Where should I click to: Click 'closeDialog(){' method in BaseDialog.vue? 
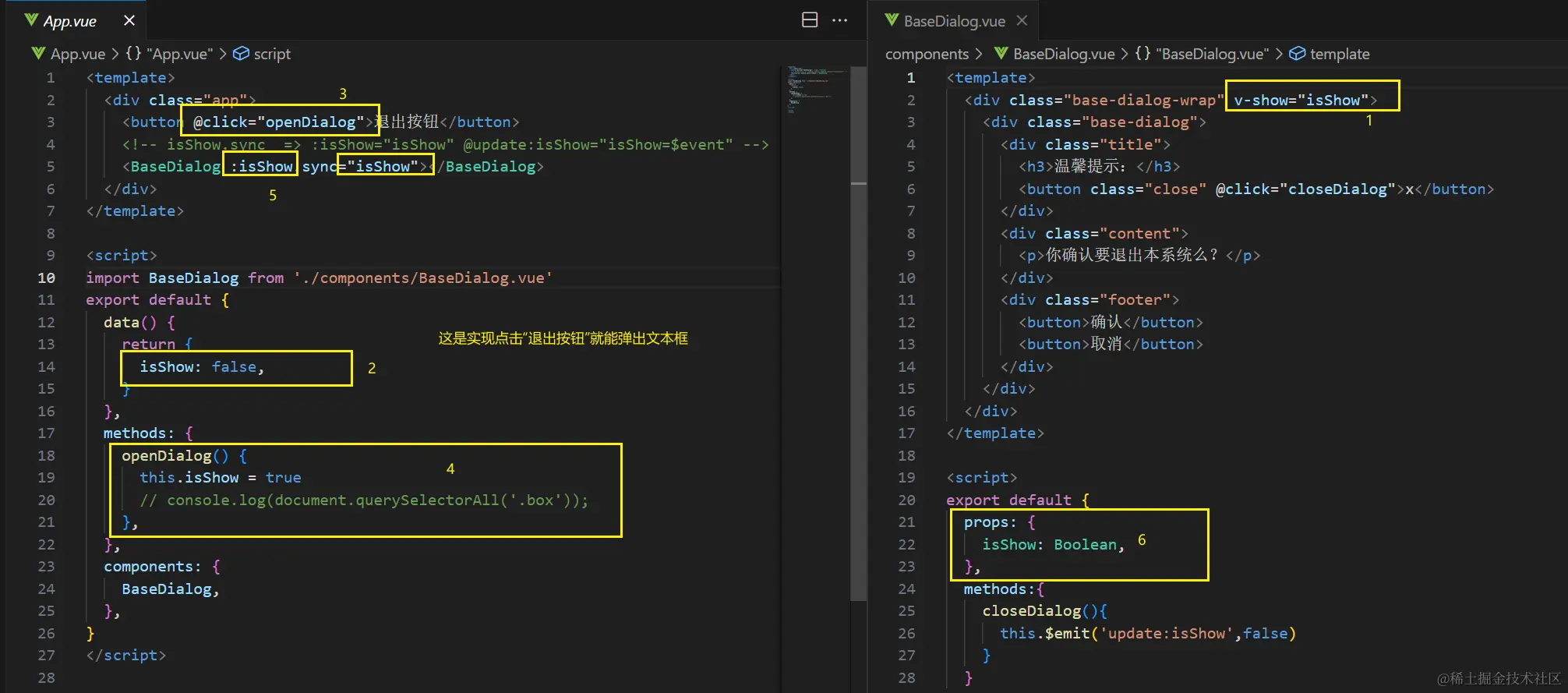click(1045, 611)
